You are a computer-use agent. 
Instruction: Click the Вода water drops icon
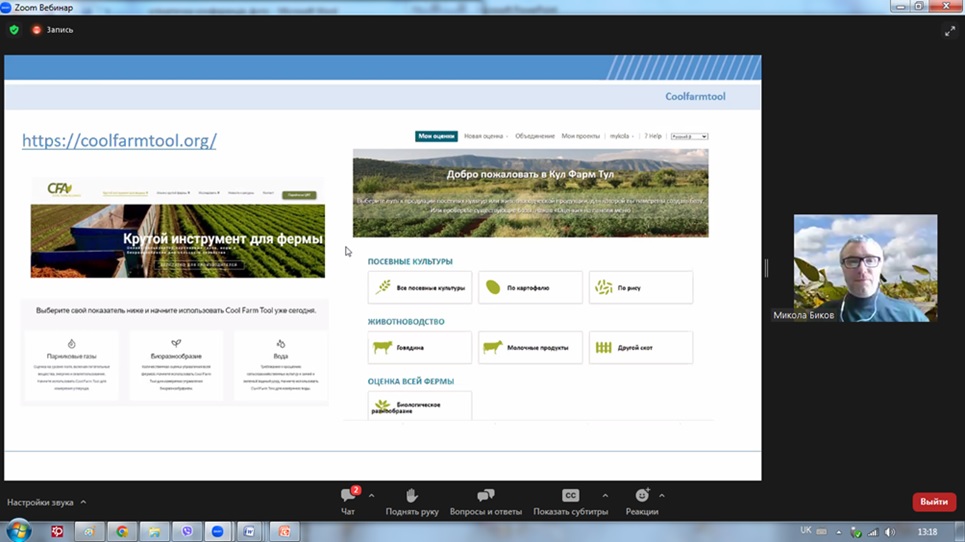click(x=281, y=343)
